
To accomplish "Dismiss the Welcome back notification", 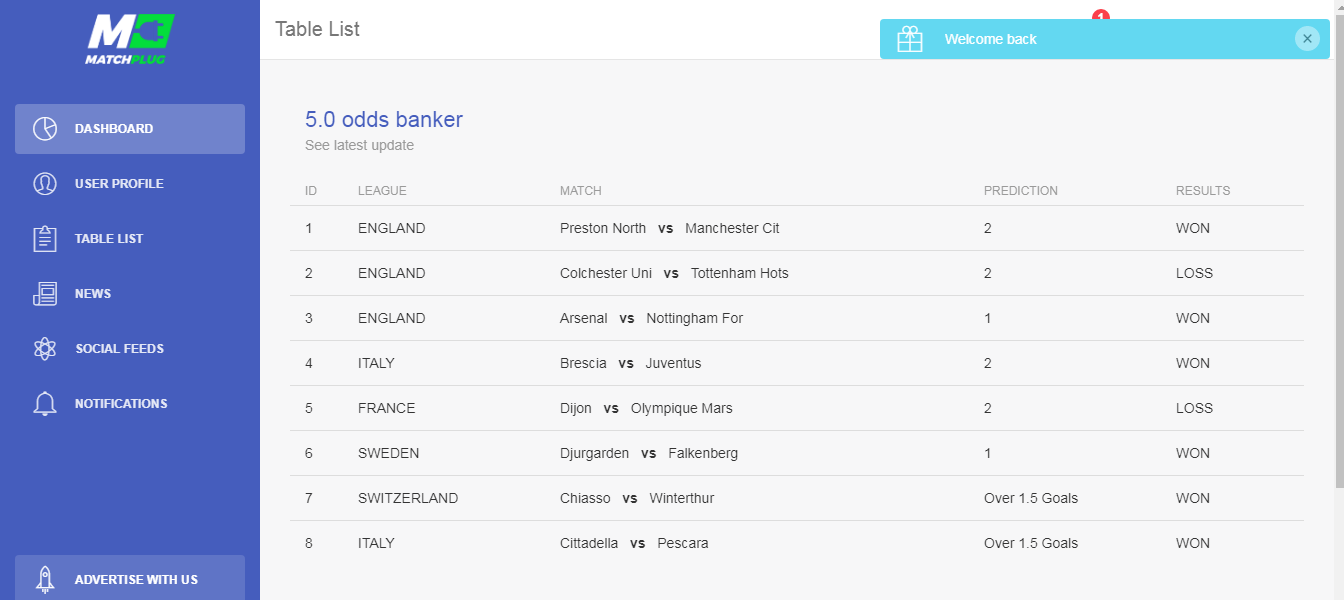I will click(x=1307, y=39).
